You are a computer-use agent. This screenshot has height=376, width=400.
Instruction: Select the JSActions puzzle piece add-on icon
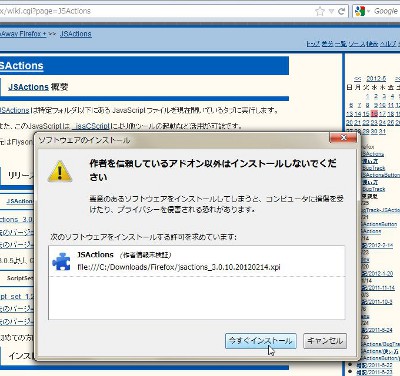tap(61, 261)
